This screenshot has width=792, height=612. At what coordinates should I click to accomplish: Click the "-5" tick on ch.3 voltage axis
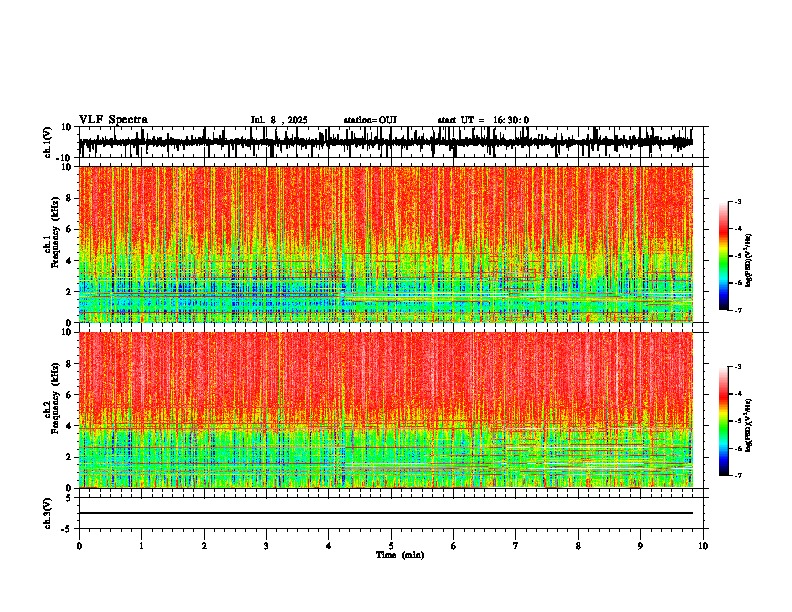click(66, 529)
